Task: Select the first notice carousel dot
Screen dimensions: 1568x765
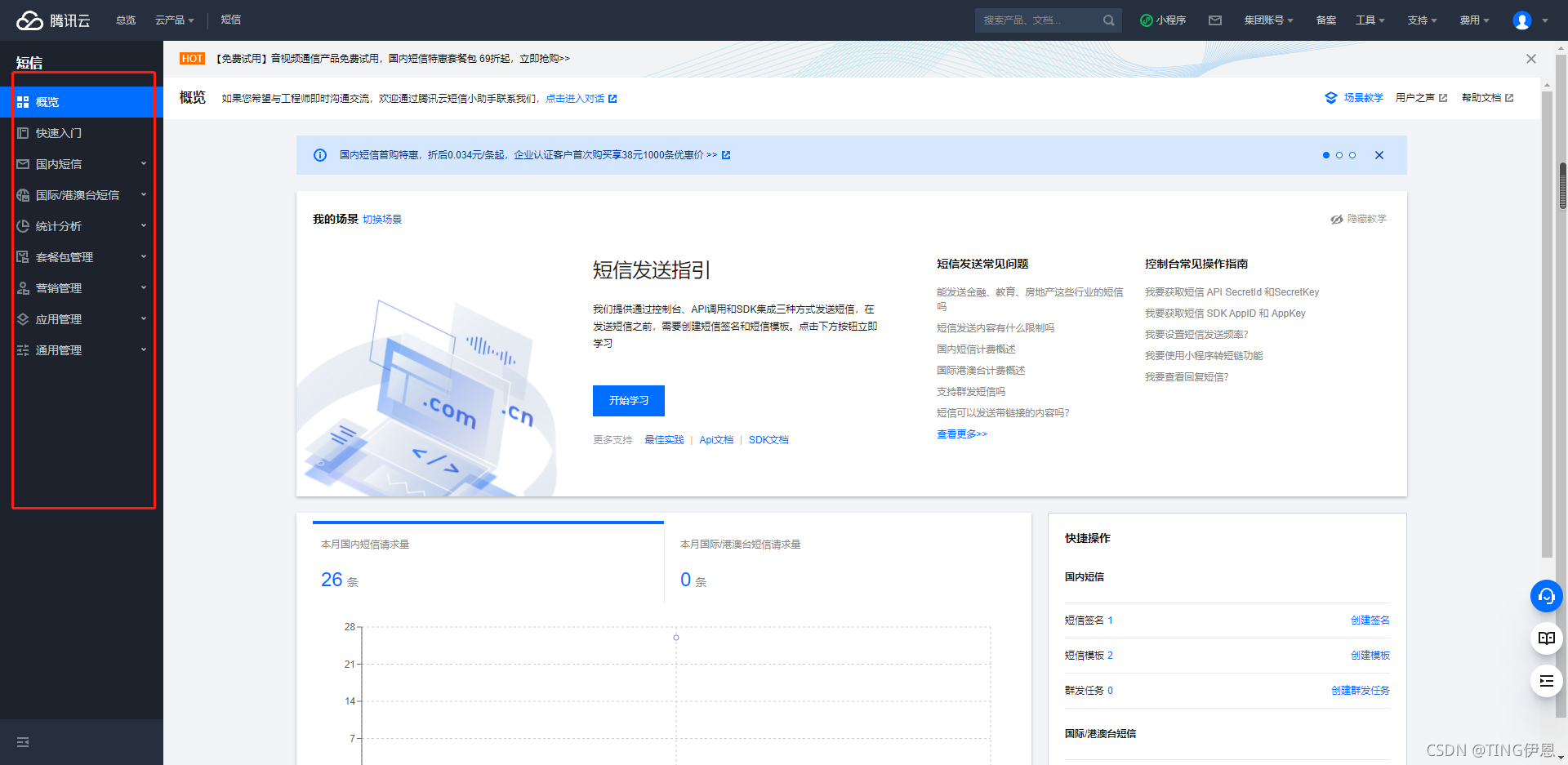Action: pyautogui.click(x=1326, y=155)
